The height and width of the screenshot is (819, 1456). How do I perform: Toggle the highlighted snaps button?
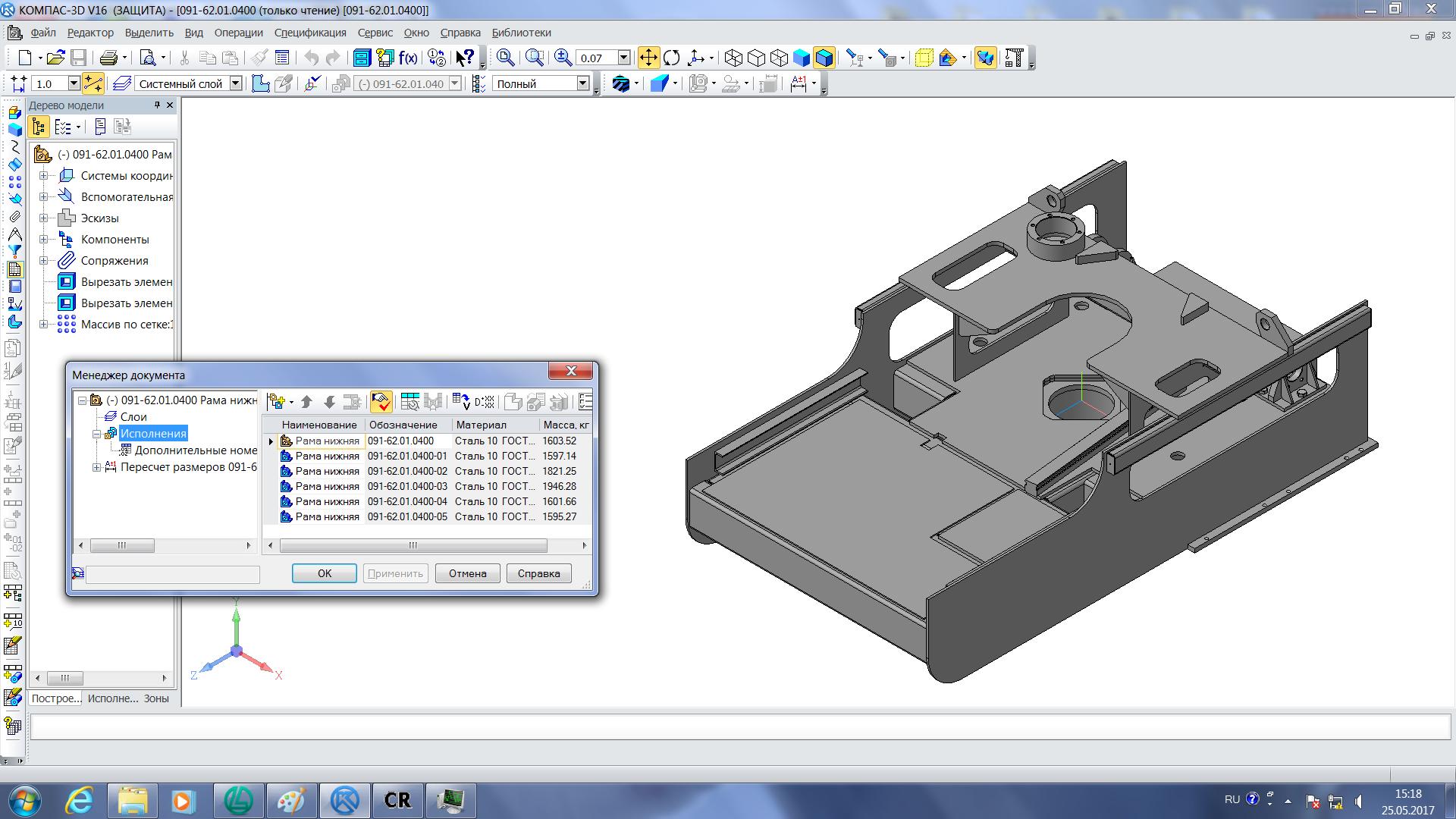click(93, 83)
